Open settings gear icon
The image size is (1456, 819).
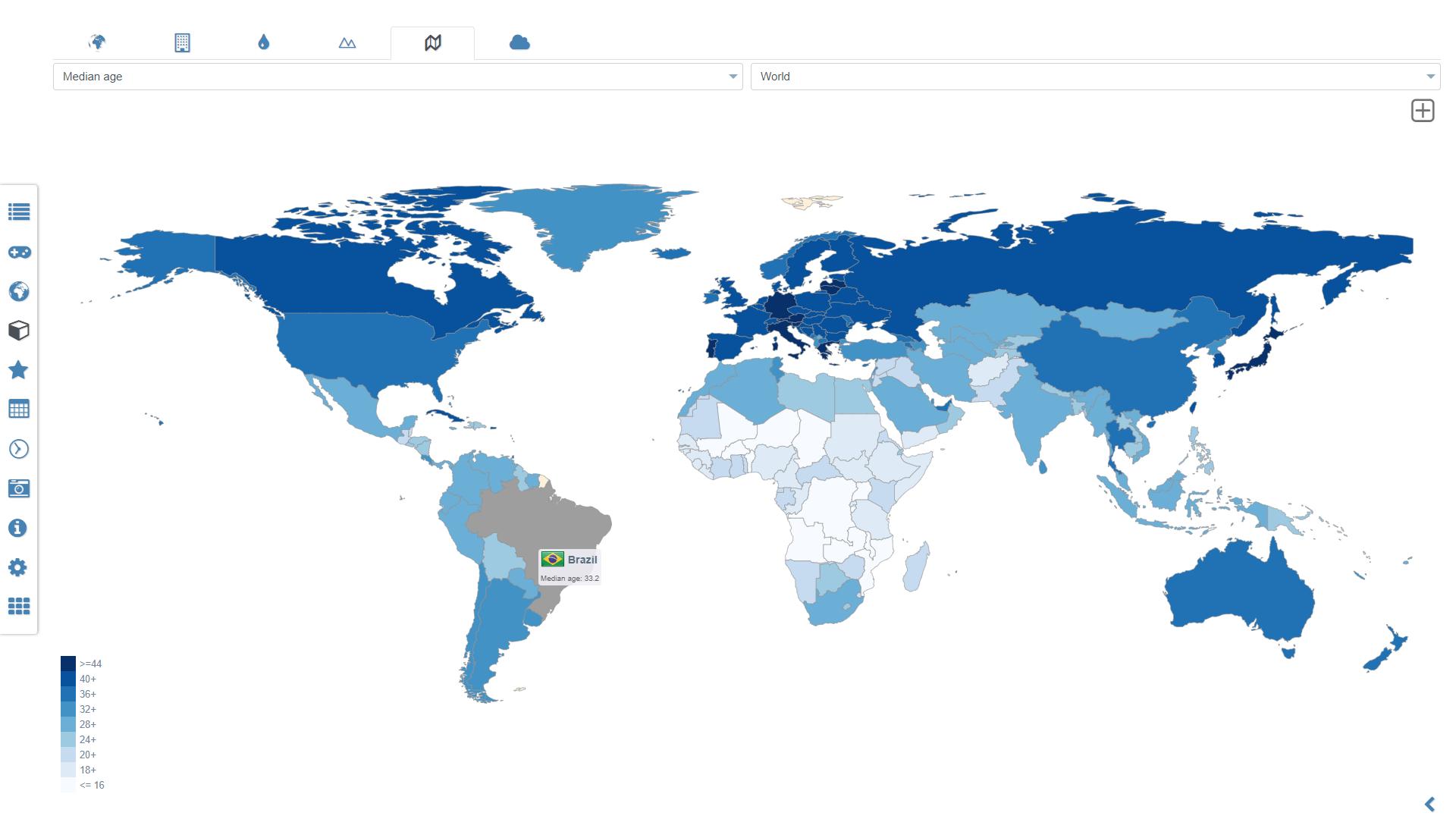point(19,567)
